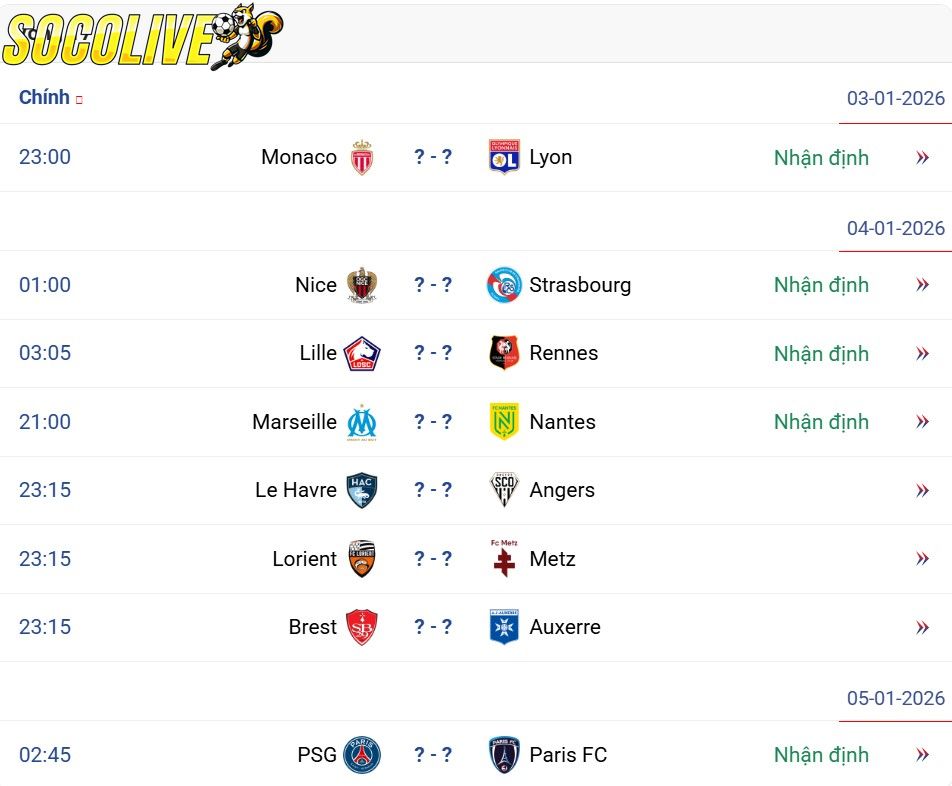This screenshot has width=952, height=786.
Task: Click the Lyon club crest
Action: point(504,157)
